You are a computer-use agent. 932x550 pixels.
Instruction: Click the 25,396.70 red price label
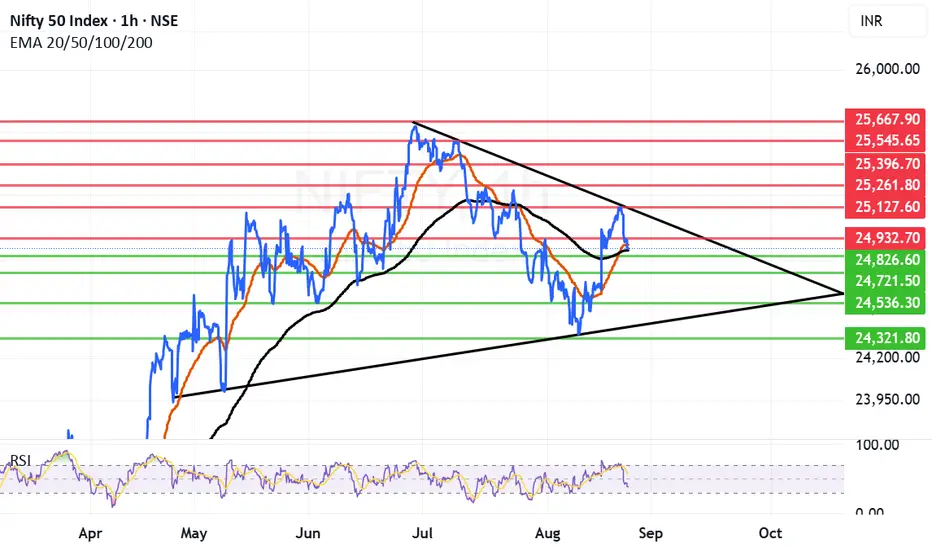pos(887,164)
